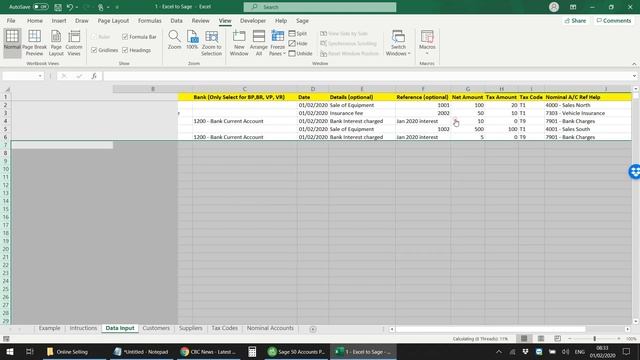Unhide a hidden window

pyautogui.click(x=300, y=53)
